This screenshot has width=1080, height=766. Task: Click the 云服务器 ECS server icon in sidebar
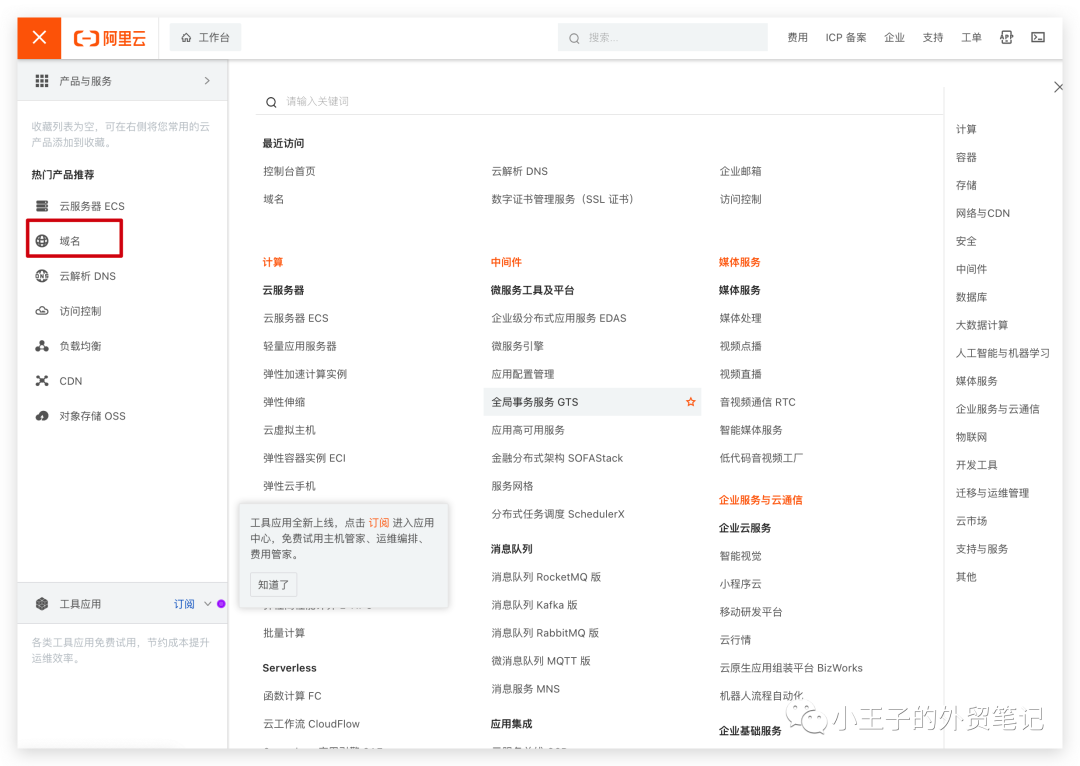tap(42, 206)
